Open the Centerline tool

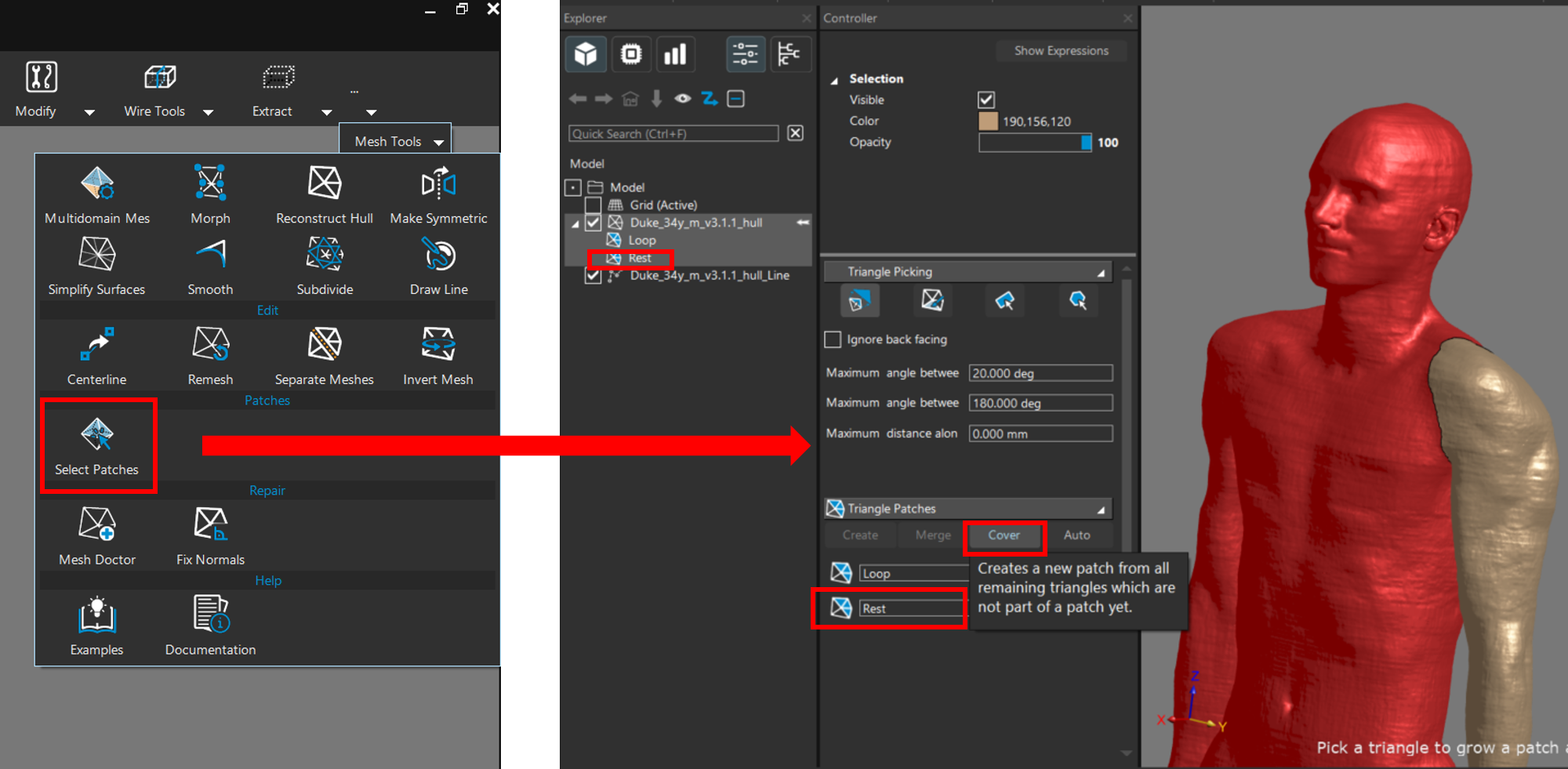[x=97, y=345]
